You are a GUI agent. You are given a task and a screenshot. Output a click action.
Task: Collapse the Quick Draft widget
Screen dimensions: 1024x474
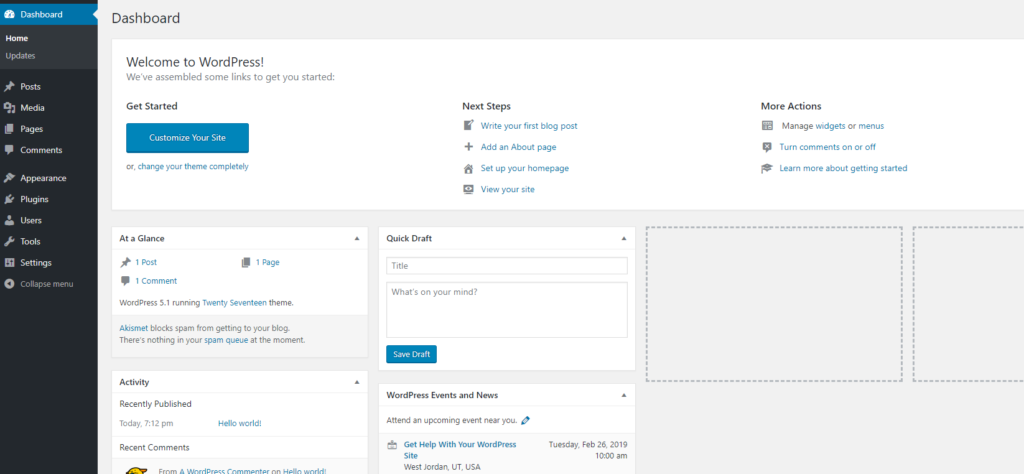pos(624,239)
